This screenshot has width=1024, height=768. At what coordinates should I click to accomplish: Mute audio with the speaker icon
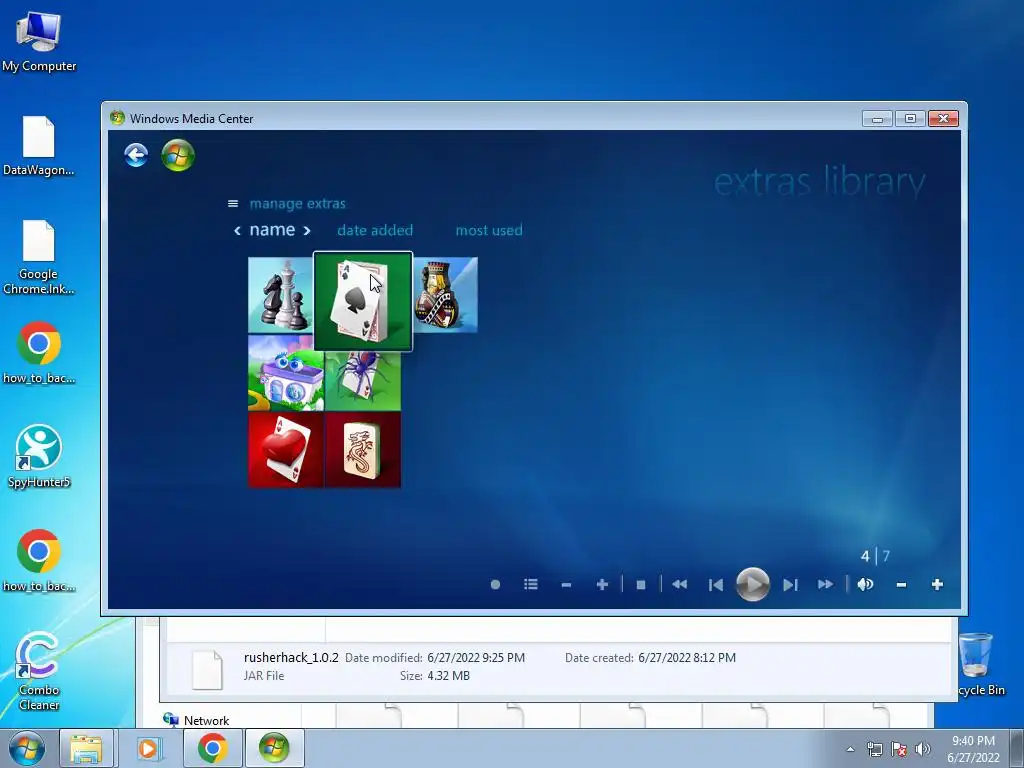point(865,584)
